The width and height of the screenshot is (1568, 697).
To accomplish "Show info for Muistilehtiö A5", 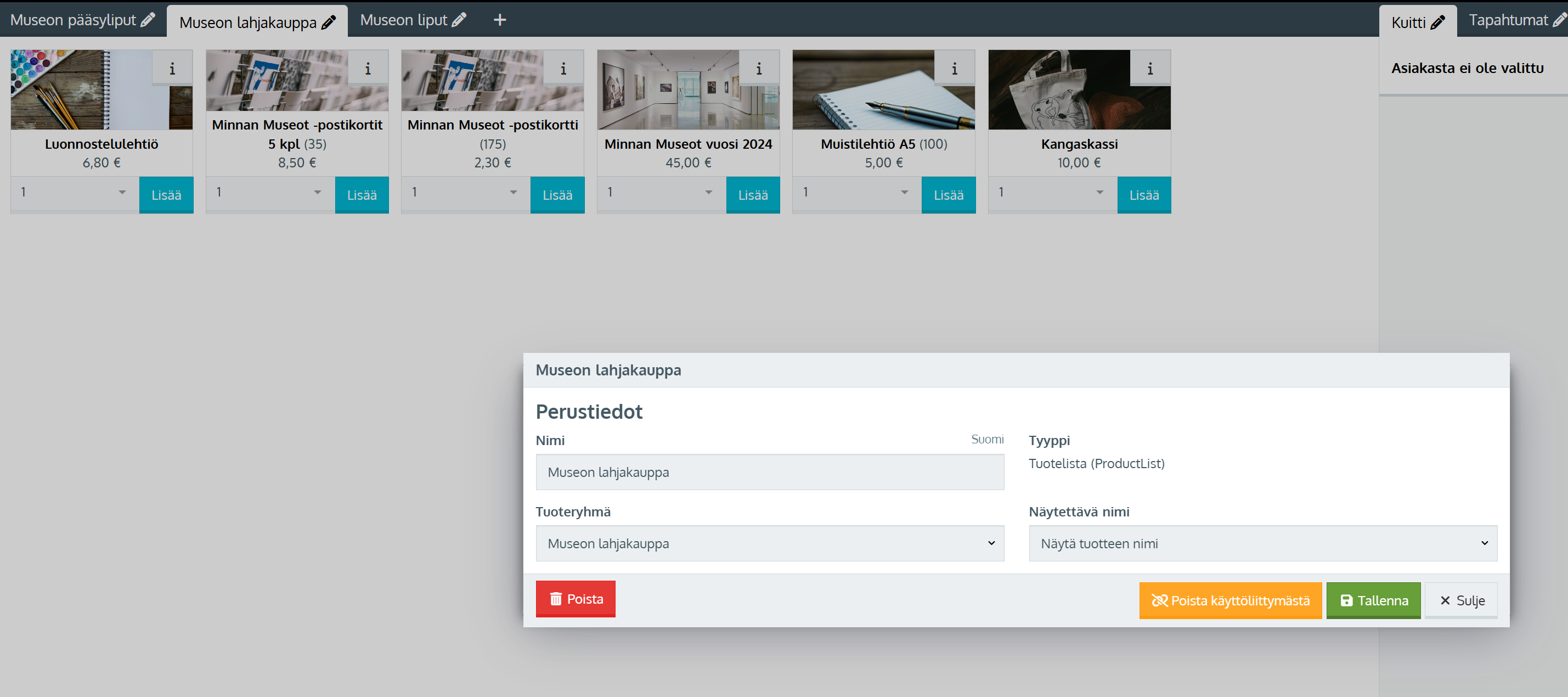I will [x=955, y=69].
